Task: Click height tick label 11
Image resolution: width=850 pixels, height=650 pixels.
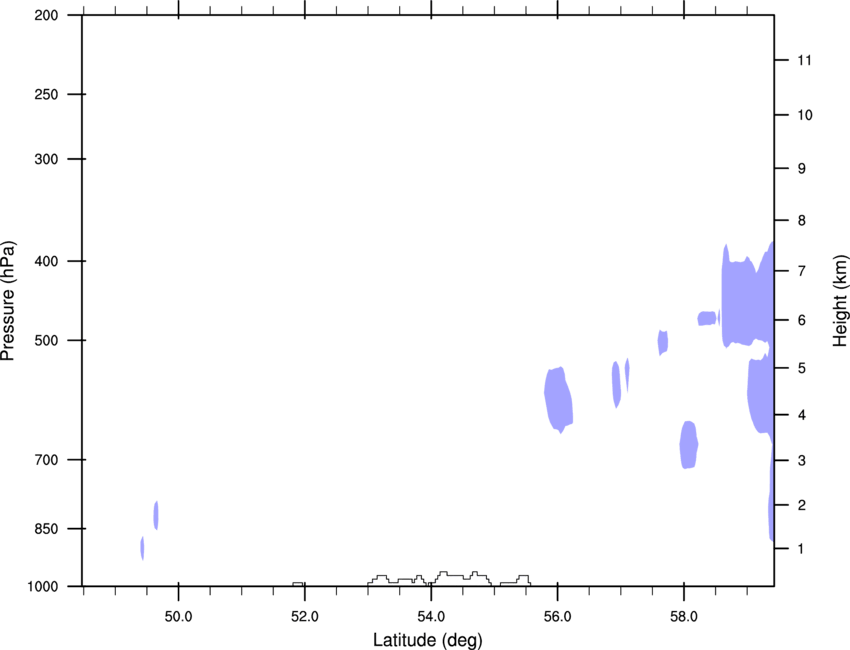Action: [804, 60]
